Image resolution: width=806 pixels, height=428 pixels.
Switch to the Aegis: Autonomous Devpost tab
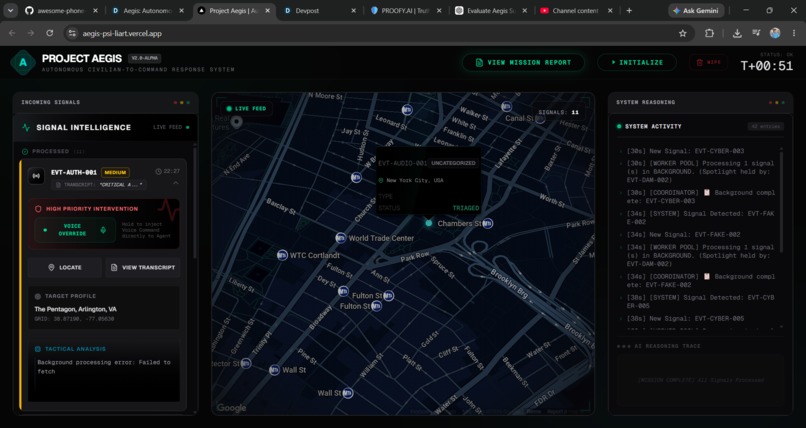coord(148,10)
